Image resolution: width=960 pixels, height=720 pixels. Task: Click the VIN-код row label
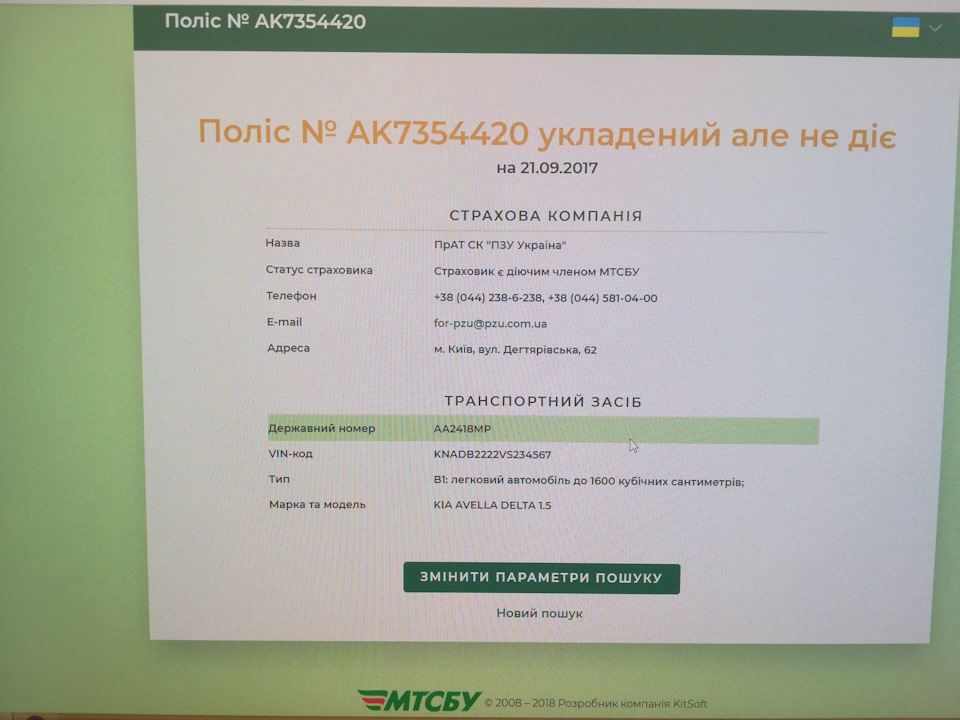point(290,454)
